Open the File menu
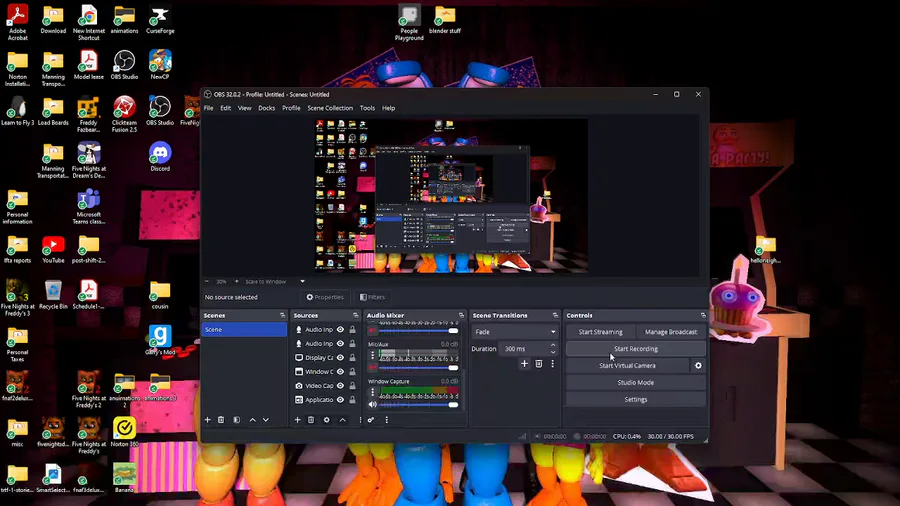This screenshot has height=506, width=900. tap(208, 108)
